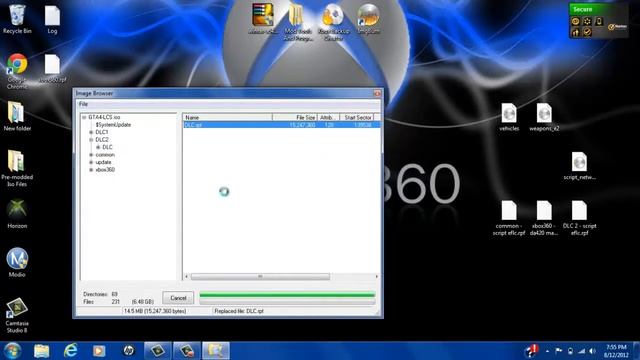640x360 pixels.
Task: Open the Pre-modded Iso Files folder
Action: 17,168
